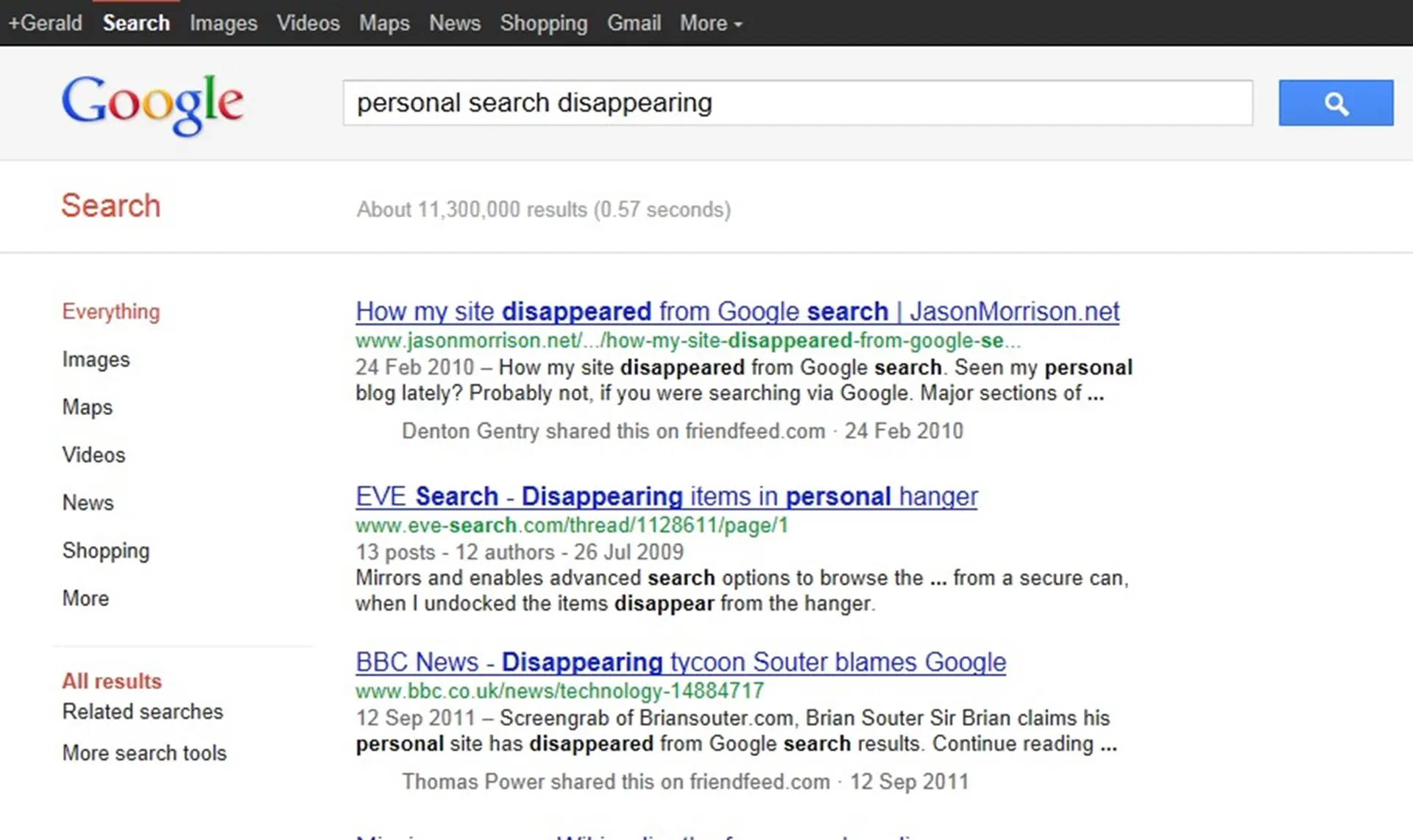Viewport: 1413px width, 840px height.
Task: Switch to Shopping in top navigation
Action: (544, 23)
